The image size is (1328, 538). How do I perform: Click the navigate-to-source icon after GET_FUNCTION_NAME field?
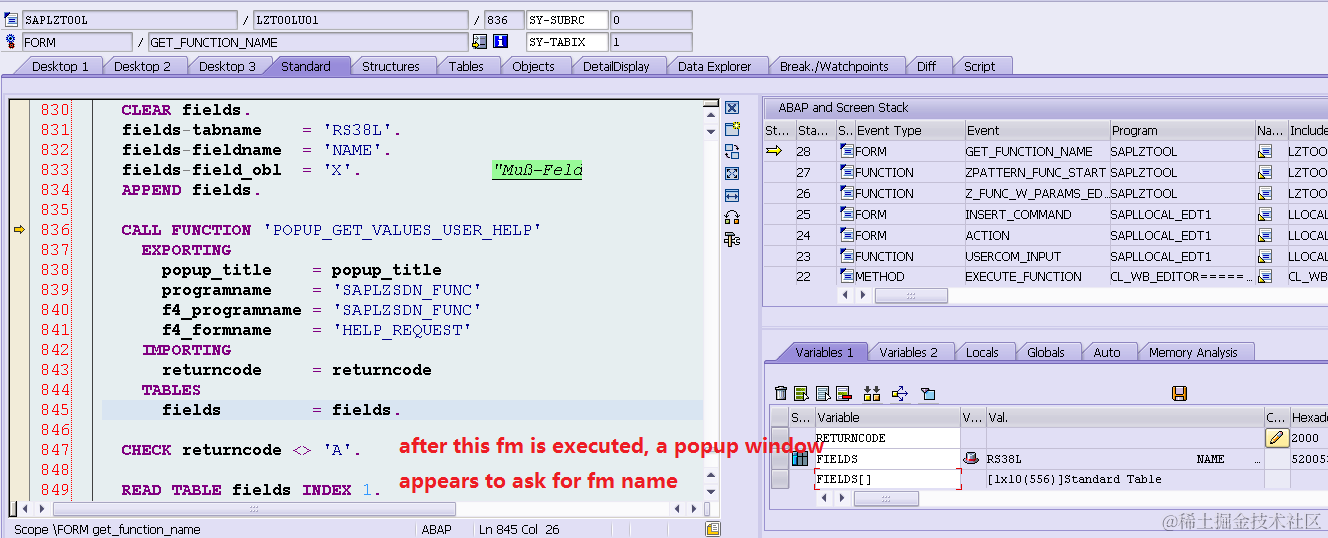point(480,42)
